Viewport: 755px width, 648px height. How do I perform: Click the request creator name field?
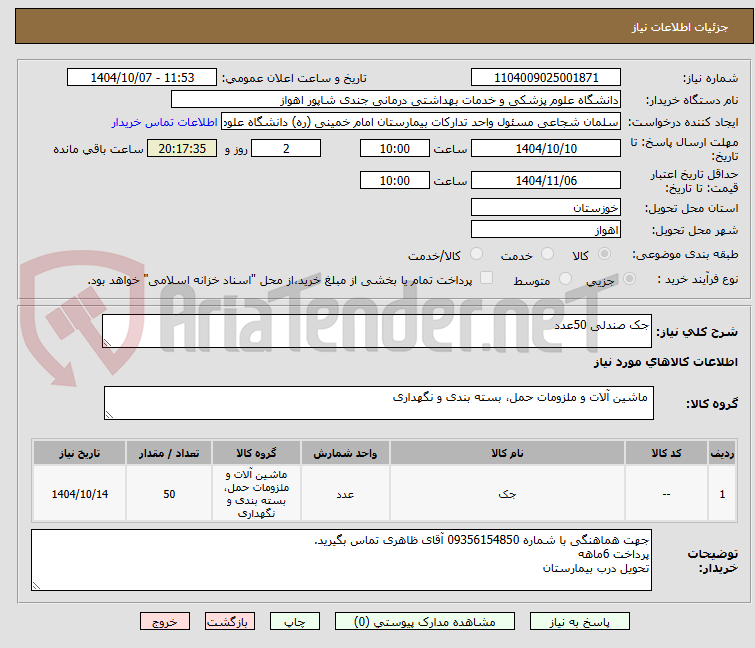coord(420,122)
